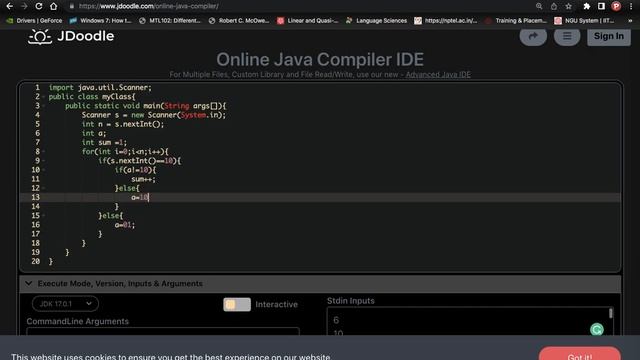Accept cookies with the Got it! button
640x360 pixels.
click(x=580, y=353)
